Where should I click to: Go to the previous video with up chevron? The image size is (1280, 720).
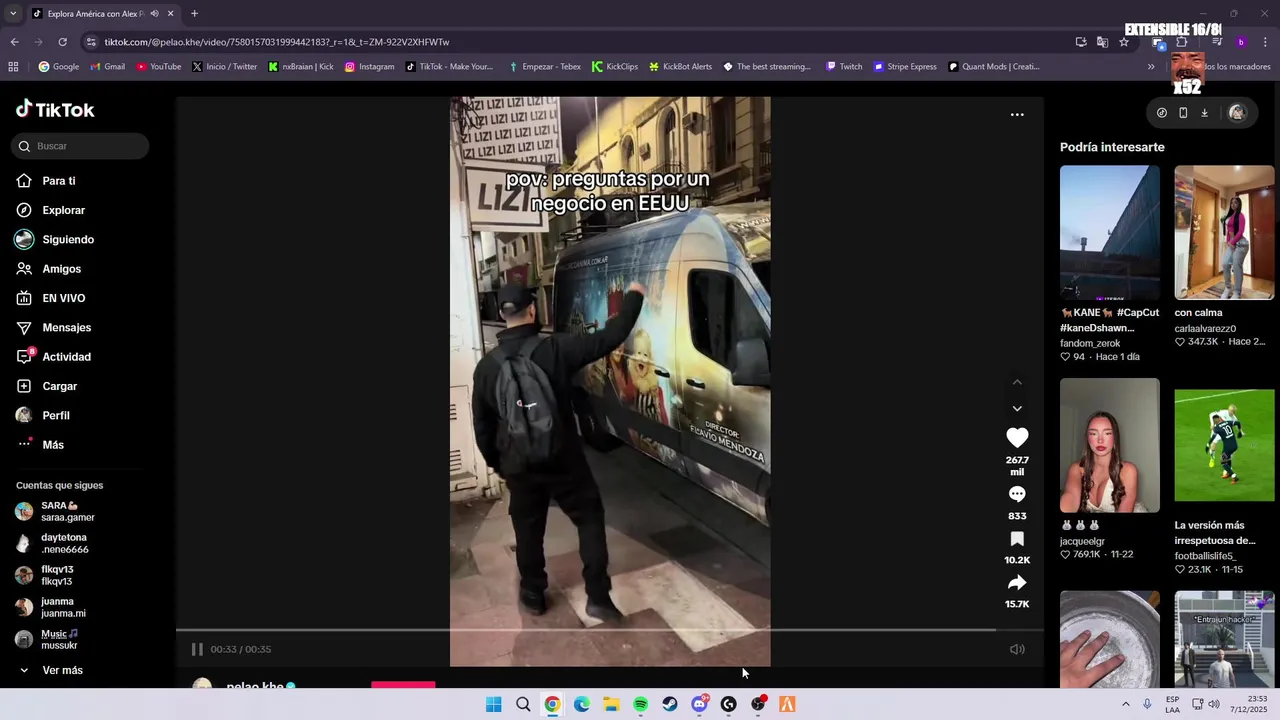pyautogui.click(x=1017, y=382)
